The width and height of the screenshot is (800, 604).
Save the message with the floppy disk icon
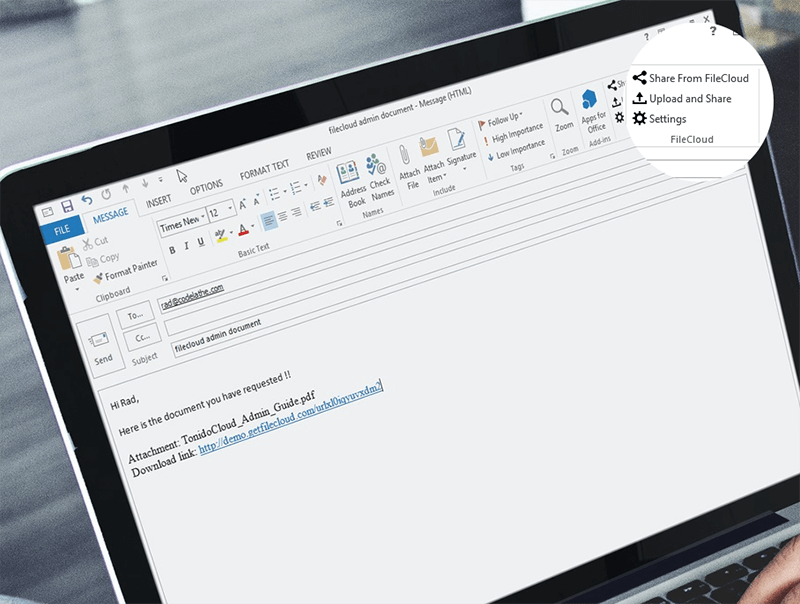point(67,206)
